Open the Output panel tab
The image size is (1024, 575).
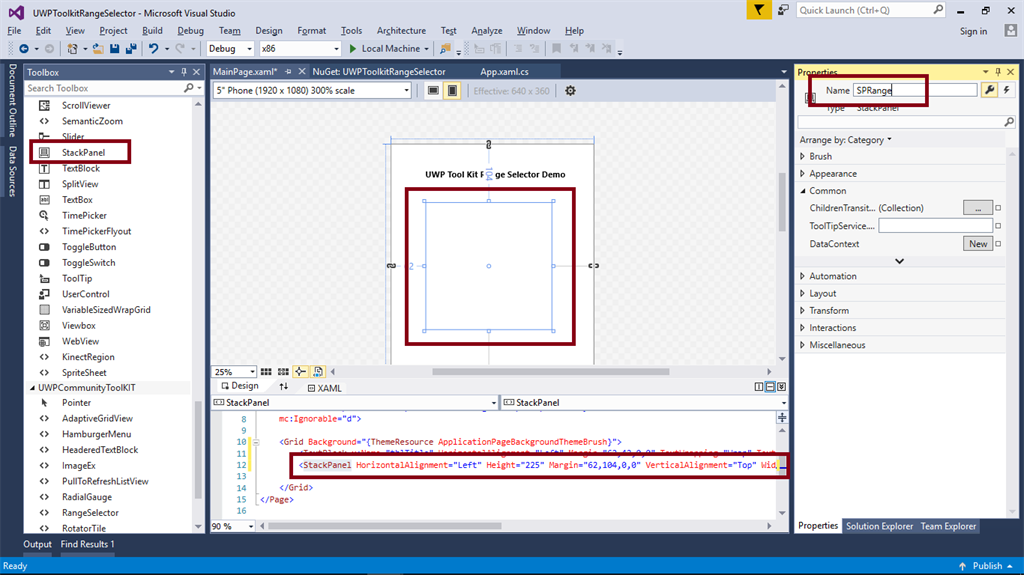pyautogui.click(x=37, y=544)
